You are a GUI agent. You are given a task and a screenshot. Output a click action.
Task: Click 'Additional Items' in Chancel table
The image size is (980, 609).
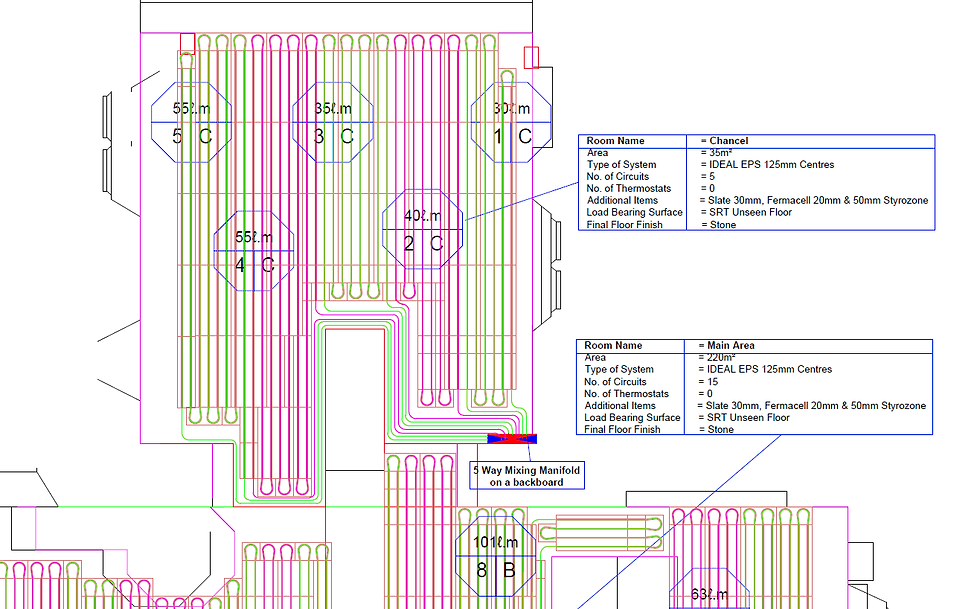click(622, 200)
